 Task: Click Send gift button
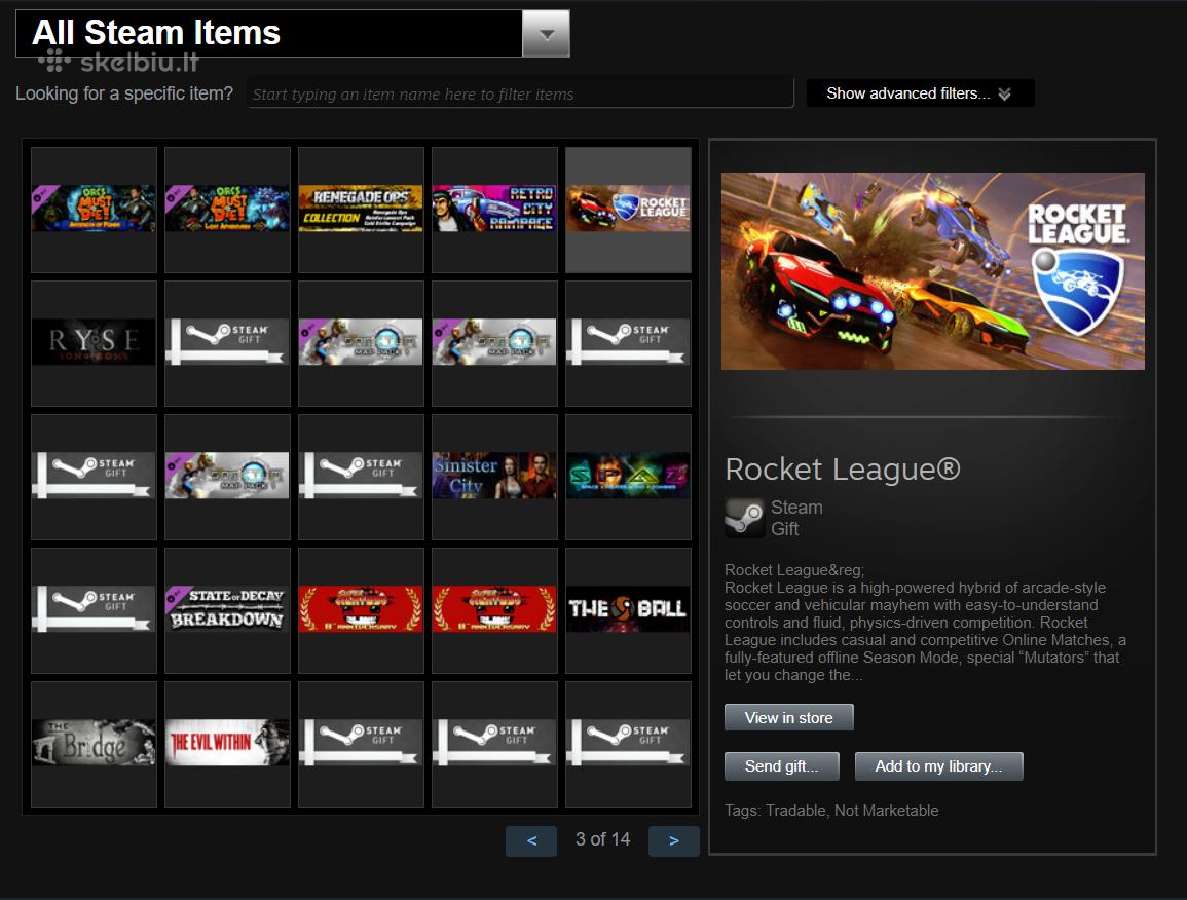click(x=782, y=766)
